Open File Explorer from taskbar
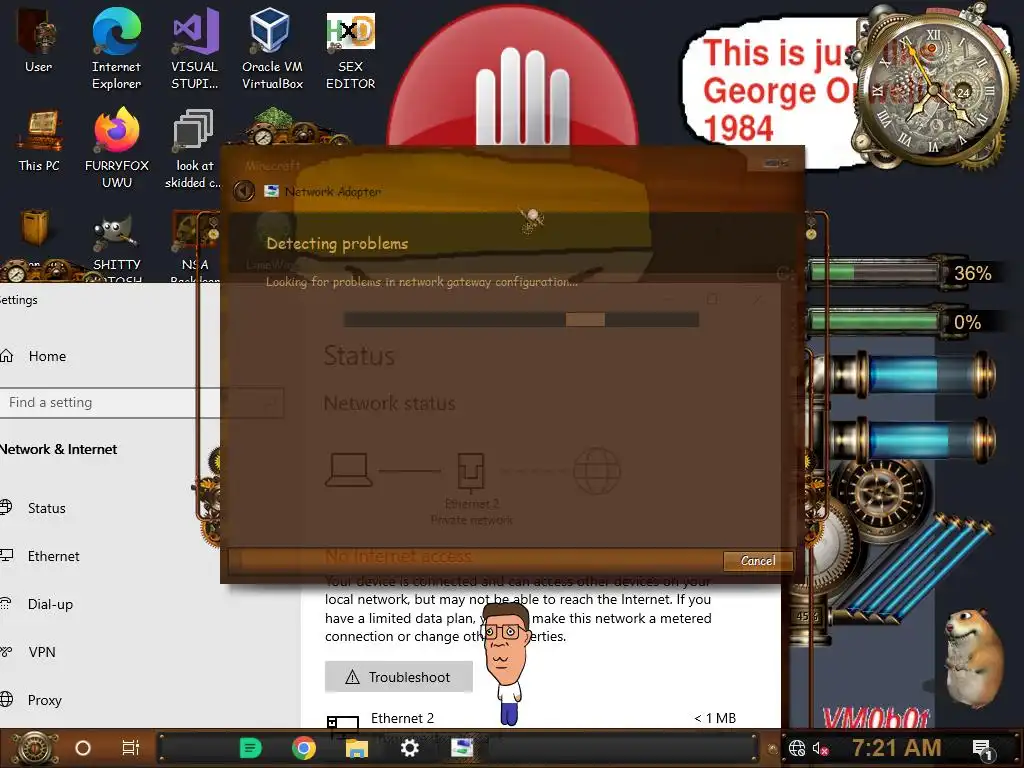The width and height of the screenshot is (1024, 768). tap(357, 748)
